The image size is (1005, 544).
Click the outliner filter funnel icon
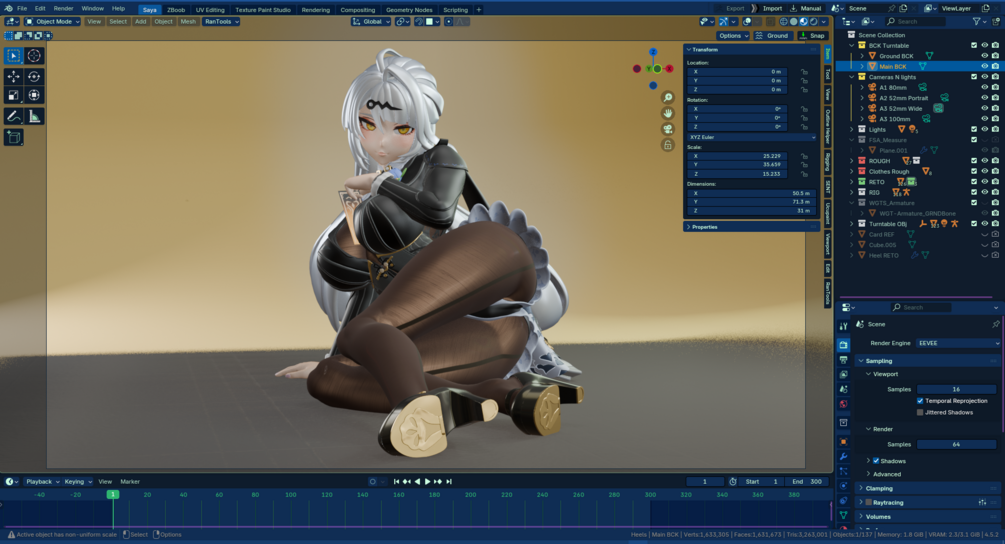pos(976,22)
